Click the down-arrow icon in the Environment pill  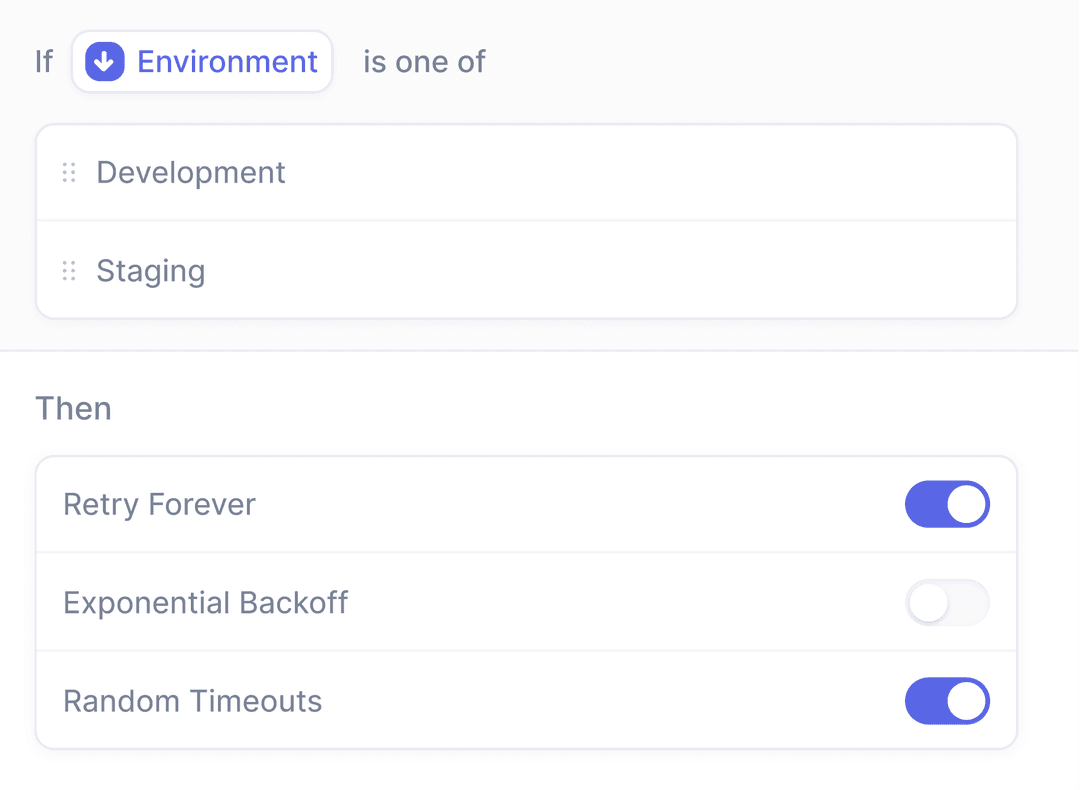[105, 62]
